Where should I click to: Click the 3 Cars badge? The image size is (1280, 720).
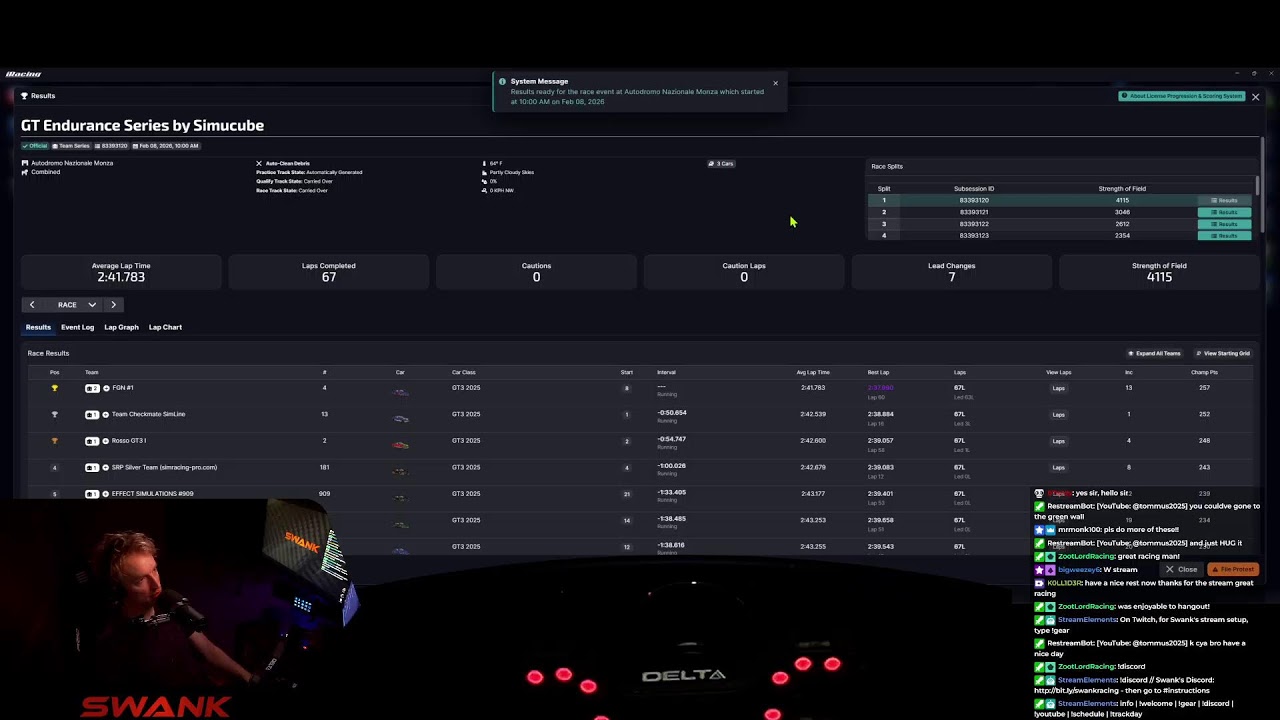click(x=721, y=164)
